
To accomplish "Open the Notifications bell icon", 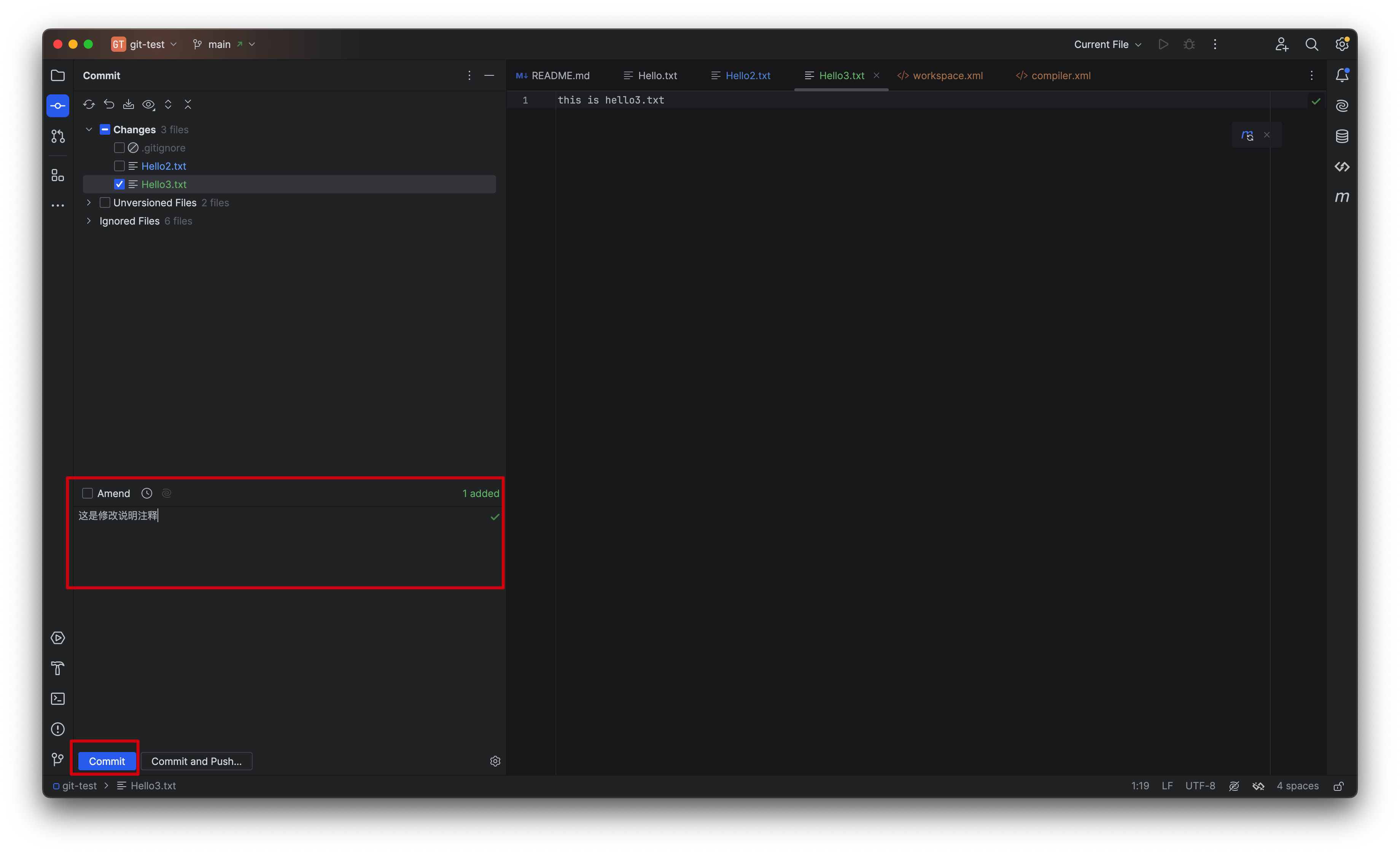I will coord(1343,75).
